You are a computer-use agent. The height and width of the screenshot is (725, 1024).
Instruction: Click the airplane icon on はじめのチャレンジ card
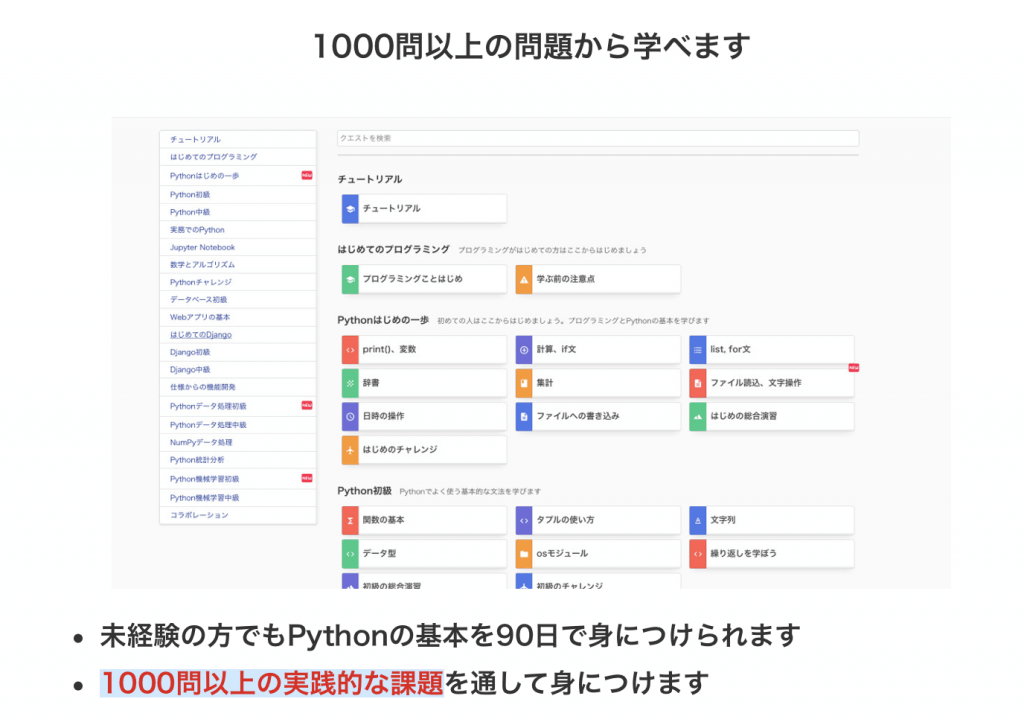point(350,450)
